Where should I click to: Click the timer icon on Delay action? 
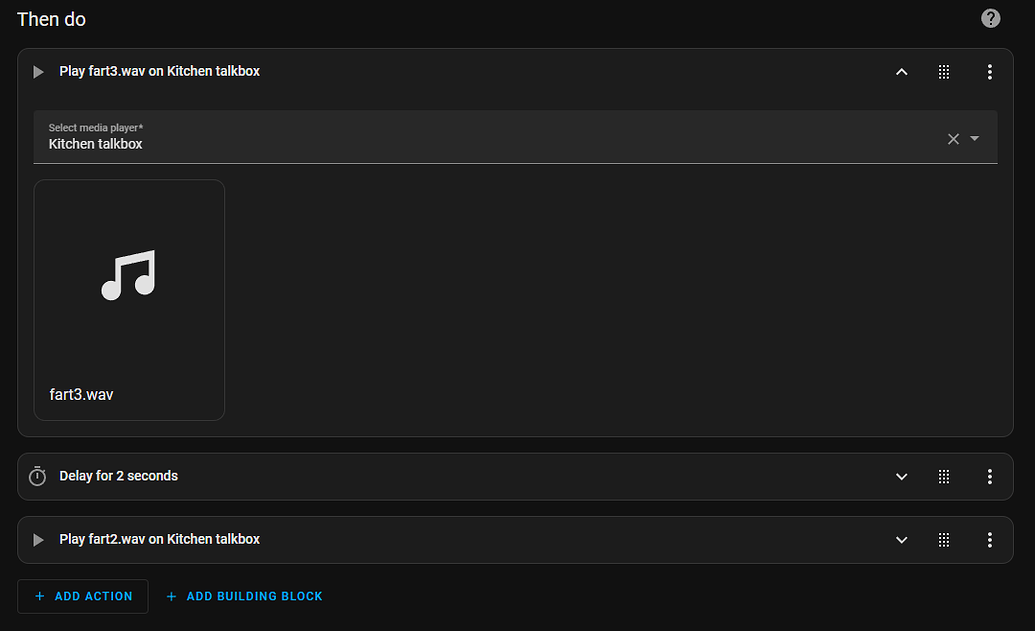[x=38, y=476]
